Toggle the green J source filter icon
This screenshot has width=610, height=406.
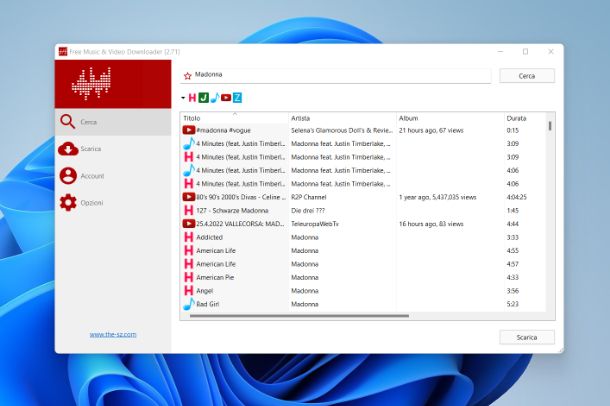point(203,98)
